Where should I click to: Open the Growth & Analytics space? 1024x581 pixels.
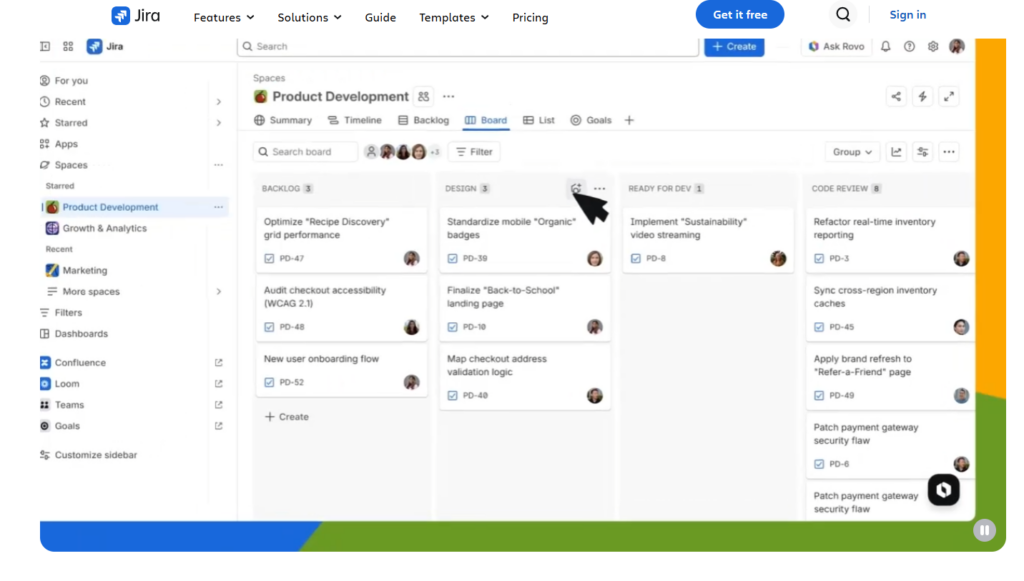pos(96,228)
